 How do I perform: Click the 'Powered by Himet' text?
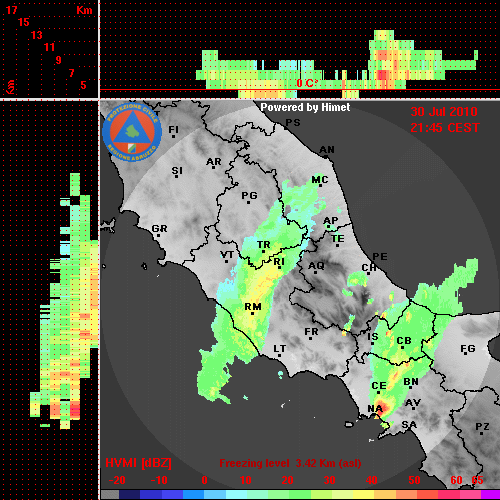305,107
